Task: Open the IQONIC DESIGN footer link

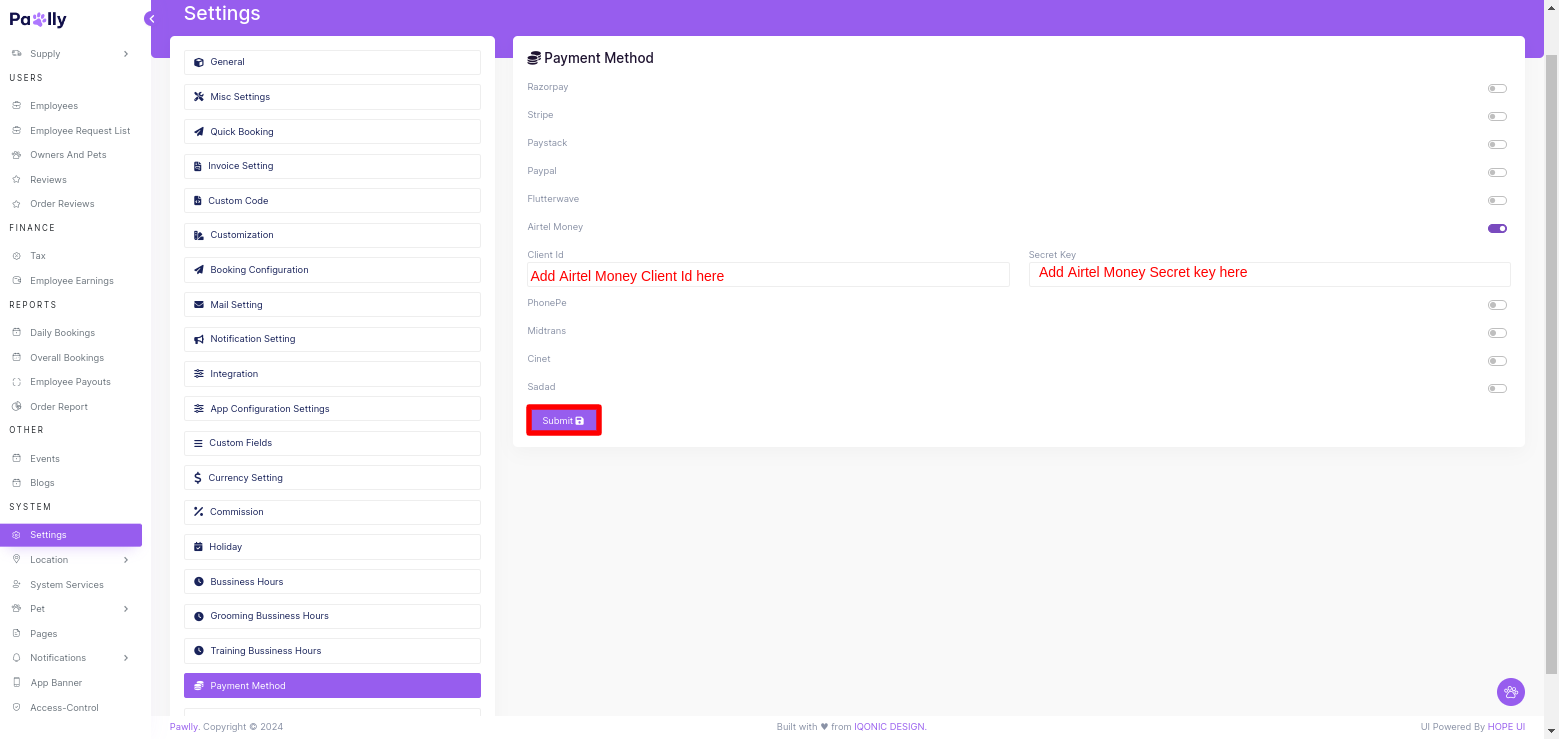Action: pyautogui.click(x=890, y=727)
